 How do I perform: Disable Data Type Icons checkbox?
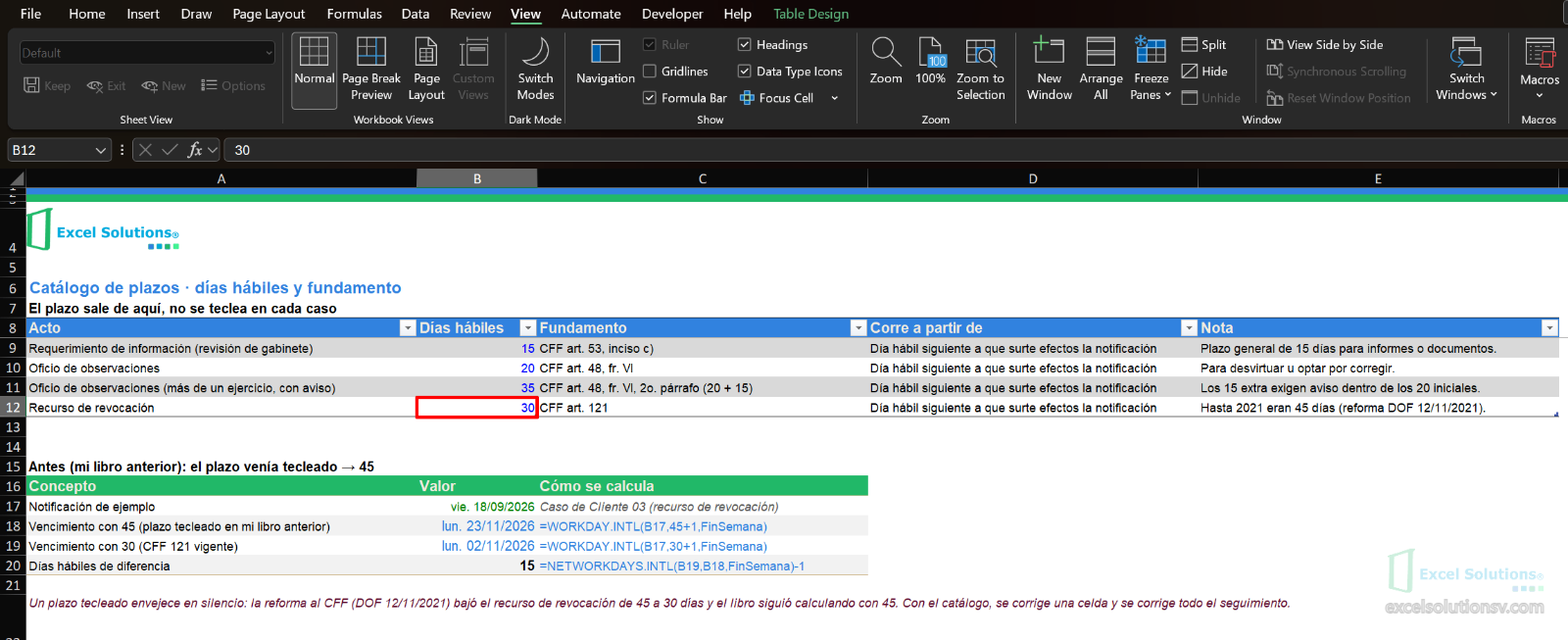(745, 72)
